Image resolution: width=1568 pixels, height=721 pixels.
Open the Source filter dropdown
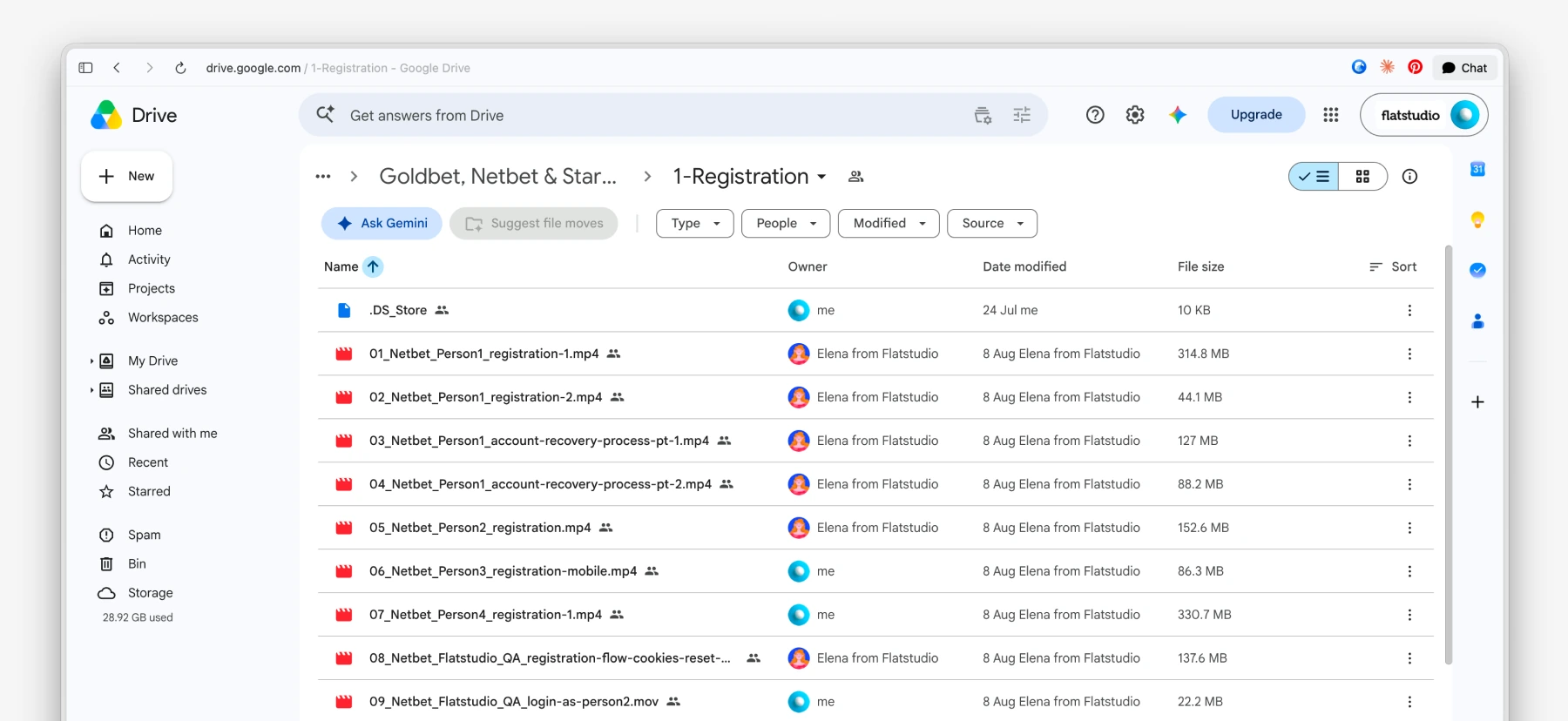(x=992, y=224)
